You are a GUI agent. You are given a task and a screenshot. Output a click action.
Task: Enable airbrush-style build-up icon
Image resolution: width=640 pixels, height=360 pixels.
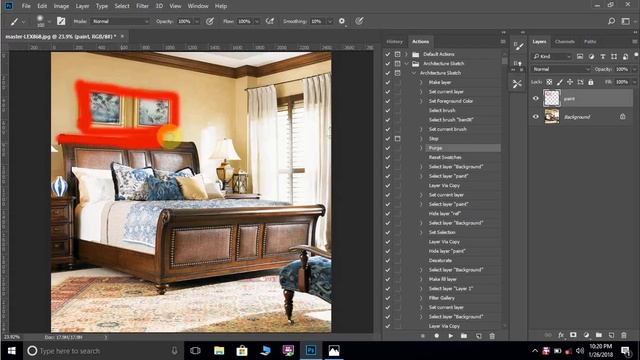click(x=270, y=21)
